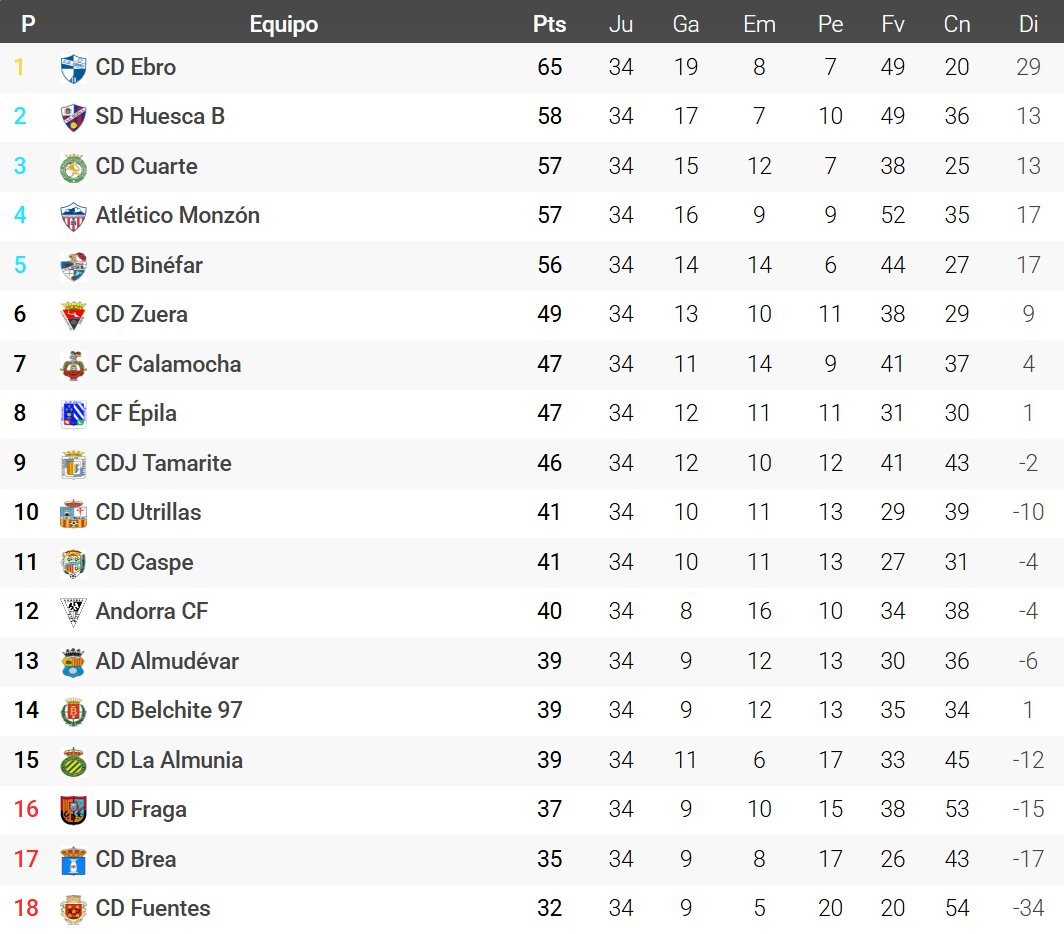The image size is (1064, 934).
Task: Open the CD Belchite 97 link
Action: (x=169, y=710)
